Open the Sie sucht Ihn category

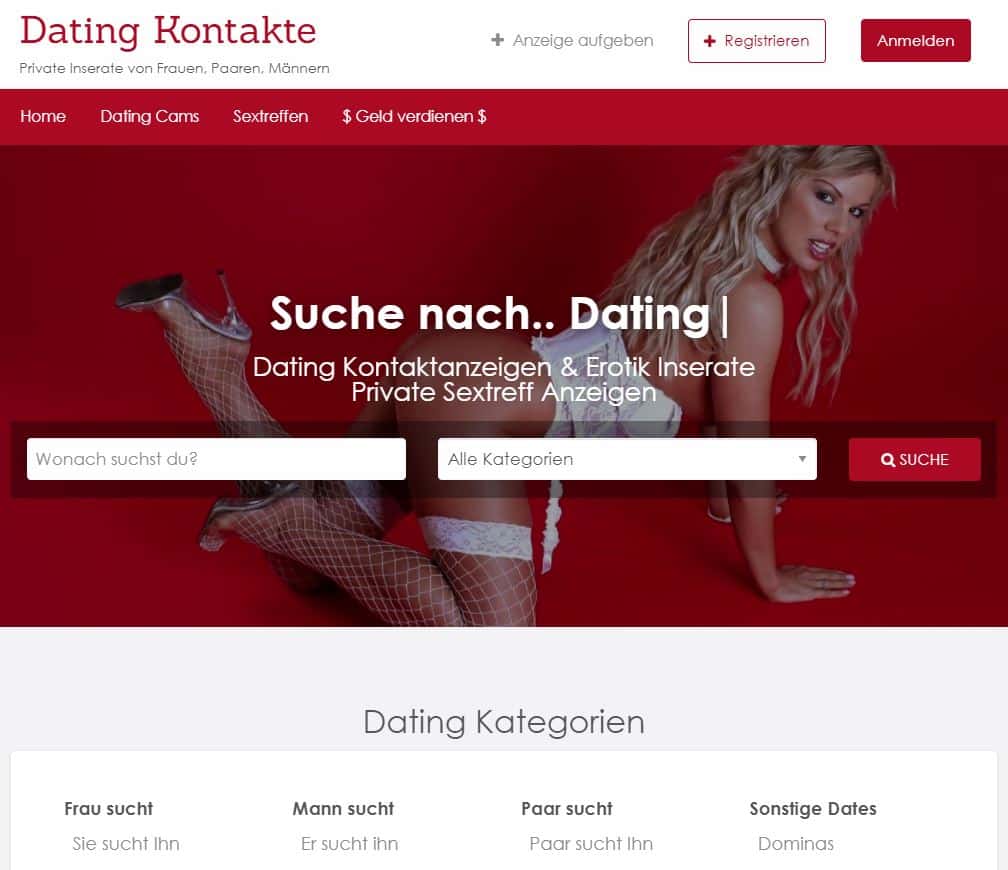[x=126, y=844]
